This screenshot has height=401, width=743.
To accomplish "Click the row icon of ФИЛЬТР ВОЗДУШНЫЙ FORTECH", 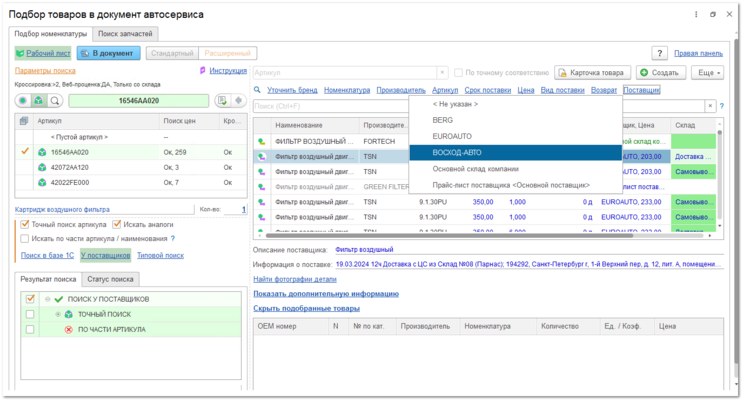I will point(262,141).
